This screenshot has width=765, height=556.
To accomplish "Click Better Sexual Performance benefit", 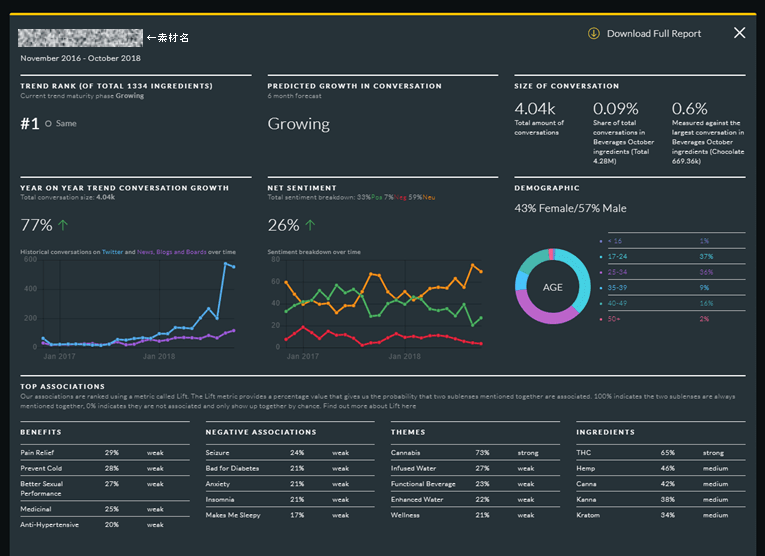I will click(x=105, y=489).
